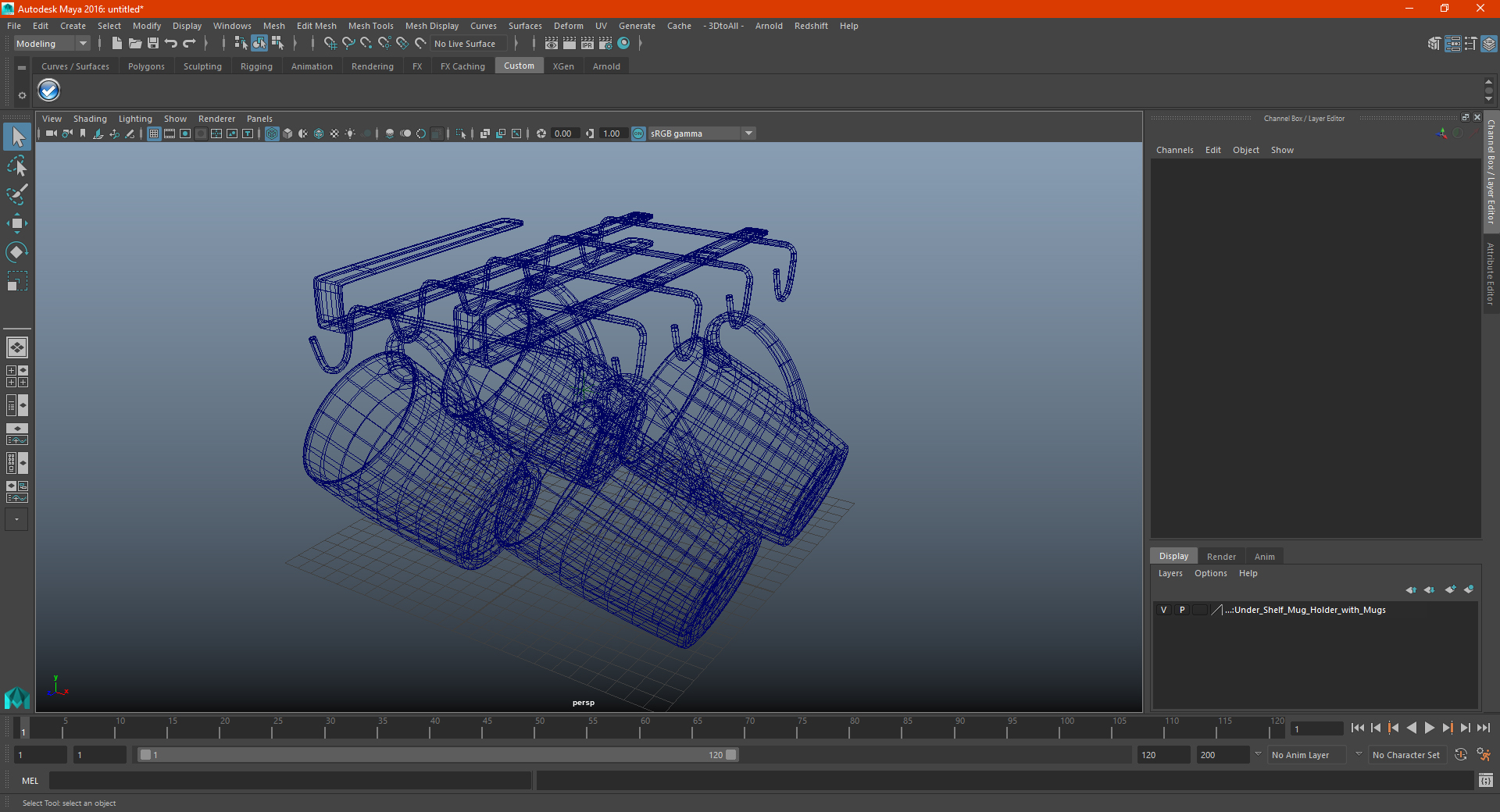Open the Panels viewport menu
Image resolution: width=1500 pixels, height=812 pixels.
point(259,119)
